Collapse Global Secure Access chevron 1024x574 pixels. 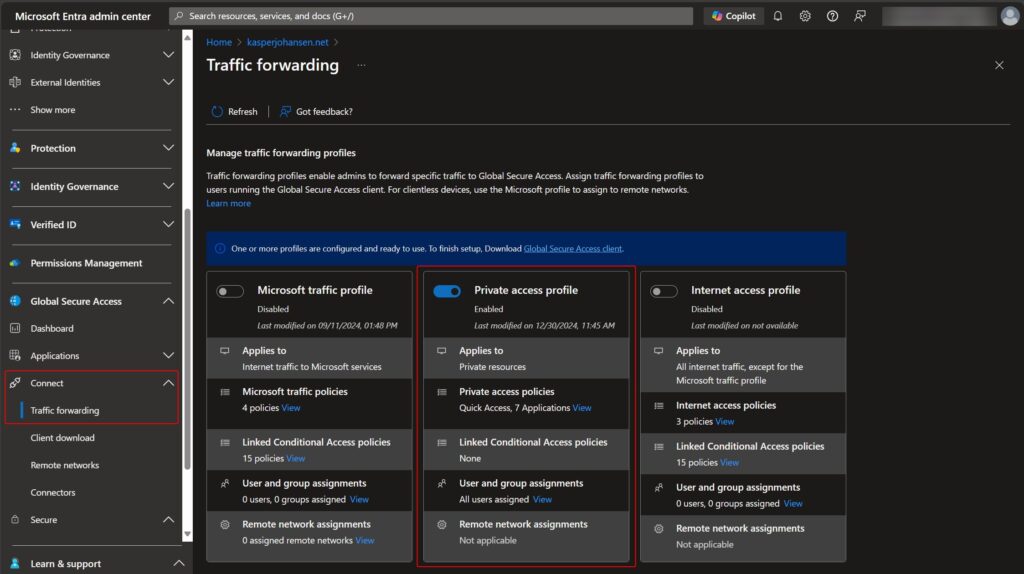click(x=168, y=301)
